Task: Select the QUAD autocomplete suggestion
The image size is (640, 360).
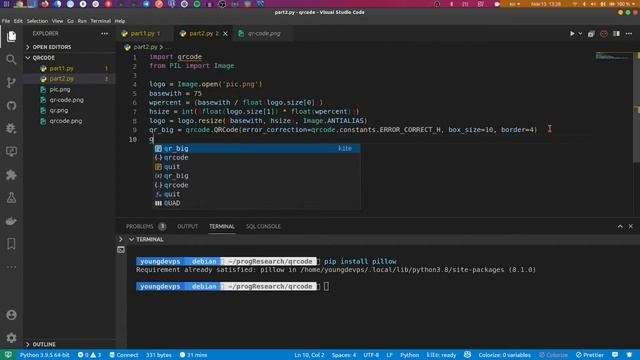Action: pos(256,203)
